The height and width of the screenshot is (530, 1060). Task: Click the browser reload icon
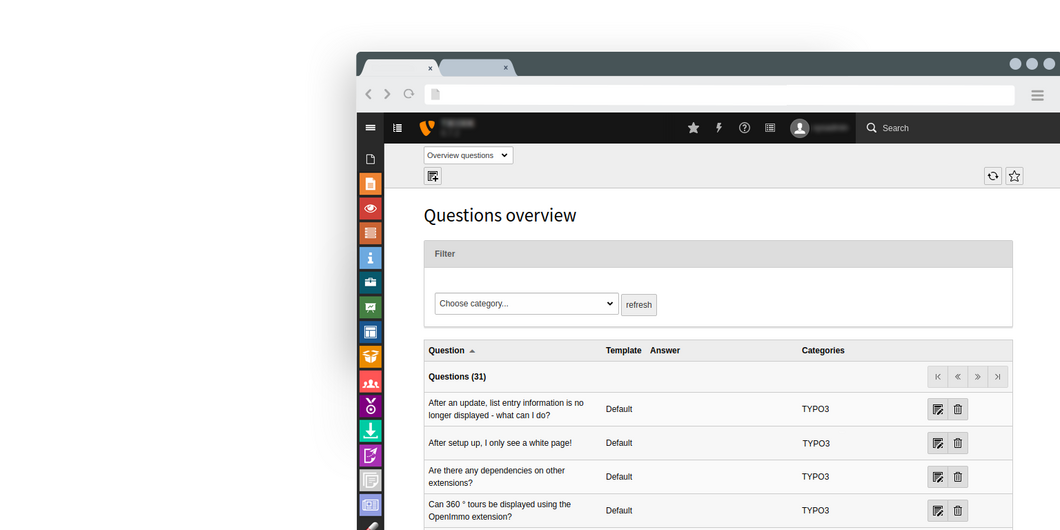[x=408, y=95]
